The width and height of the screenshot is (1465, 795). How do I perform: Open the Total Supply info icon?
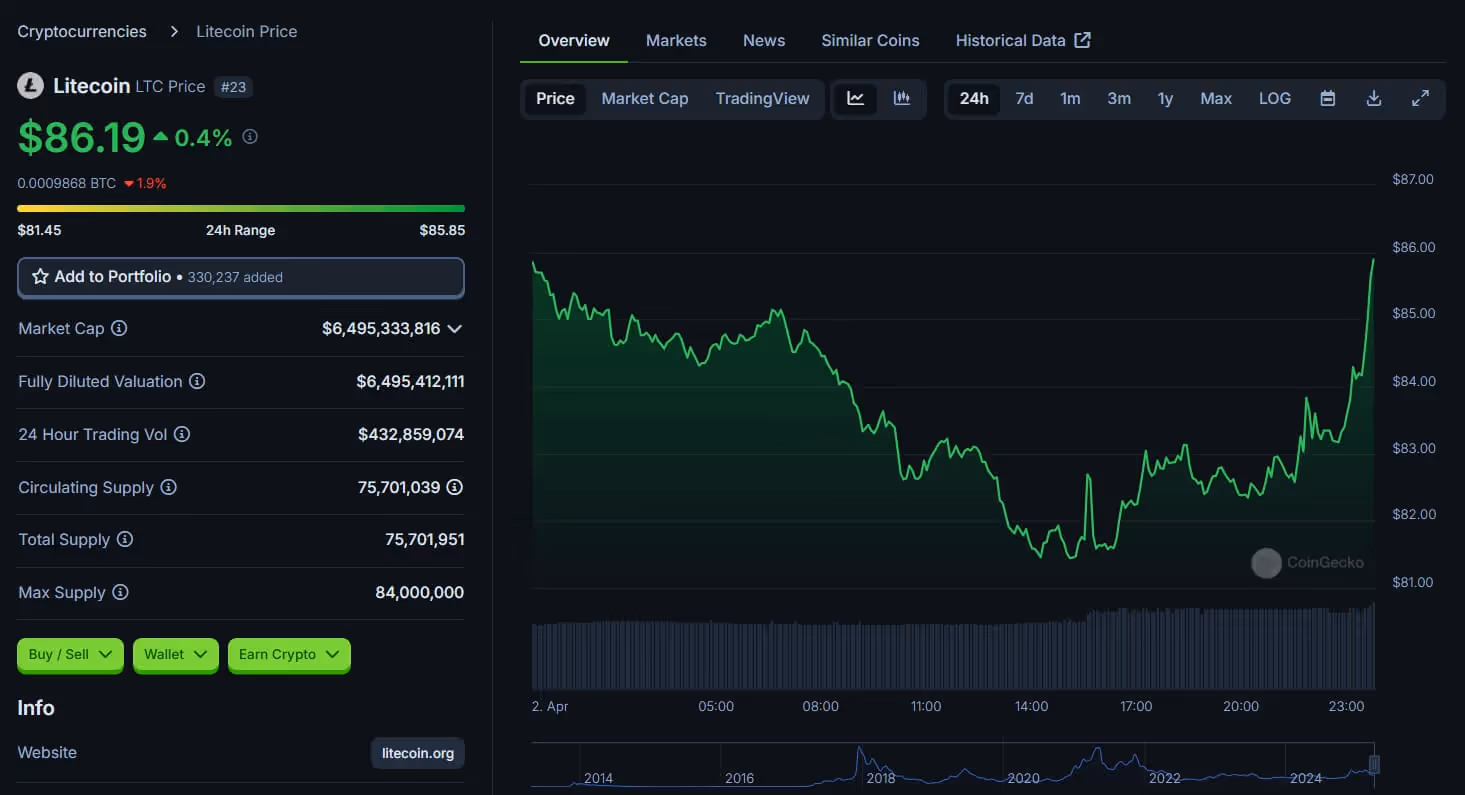[x=125, y=539]
